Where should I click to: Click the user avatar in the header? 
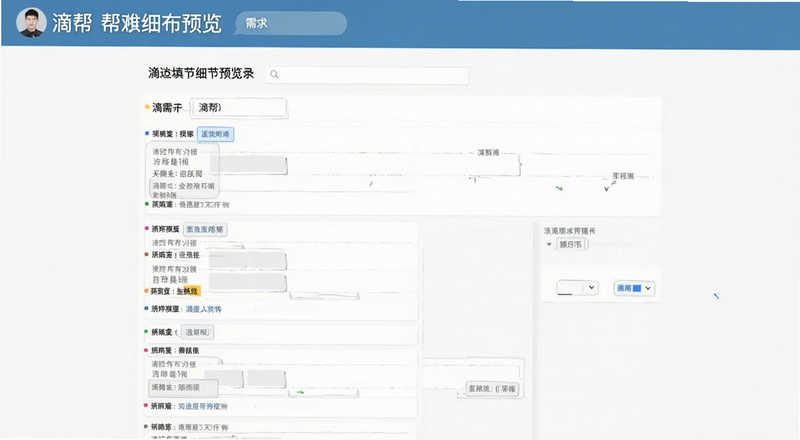(31, 22)
